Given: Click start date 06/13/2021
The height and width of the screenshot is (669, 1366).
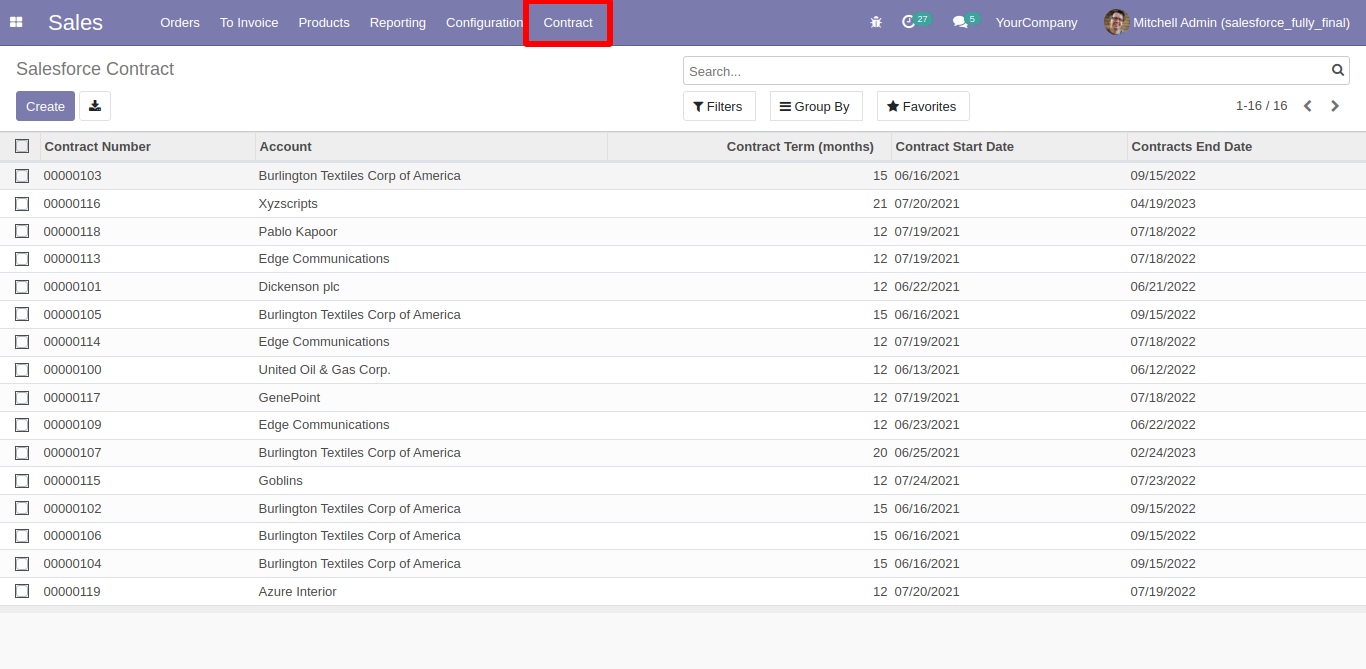Looking at the screenshot, I should (x=927, y=370).
